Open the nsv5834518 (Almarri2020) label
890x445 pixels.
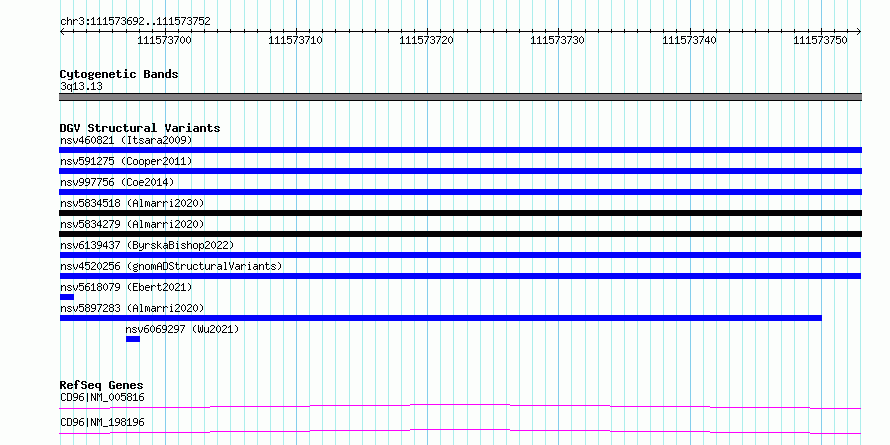pyautogui.click(x=132, y=203)
